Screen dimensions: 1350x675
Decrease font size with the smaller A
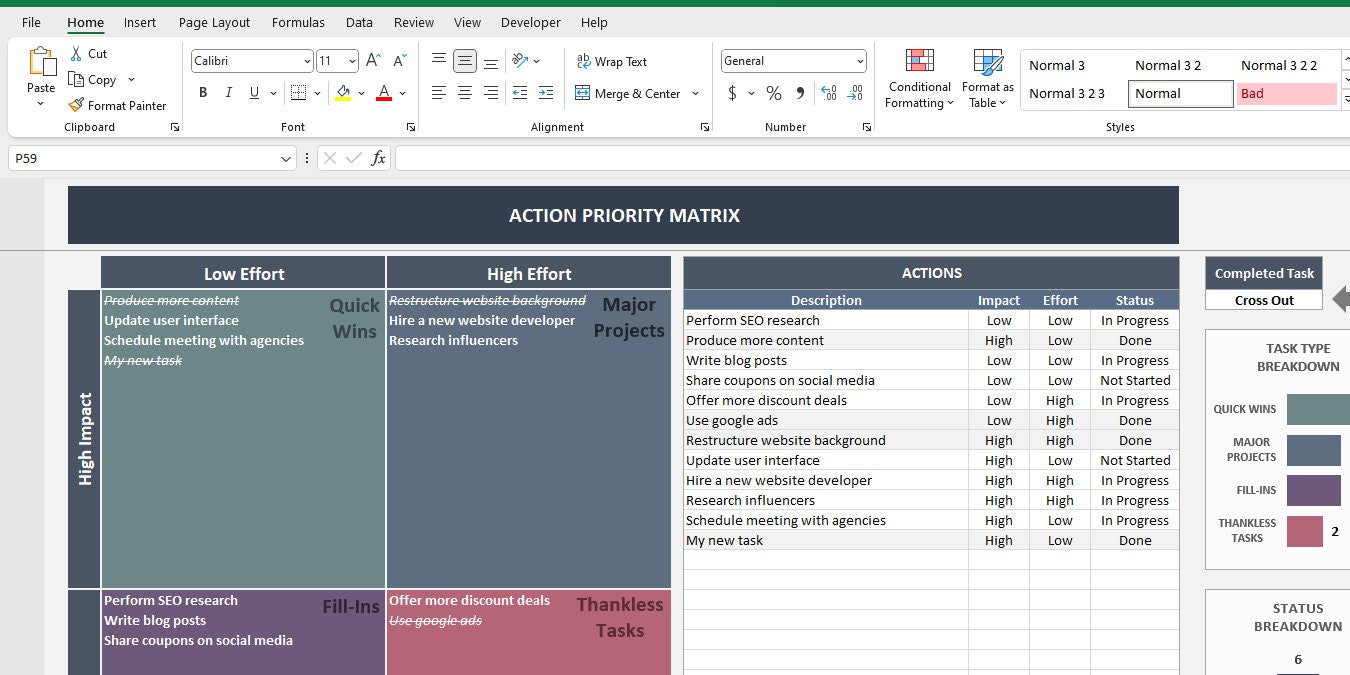point(400,61)
